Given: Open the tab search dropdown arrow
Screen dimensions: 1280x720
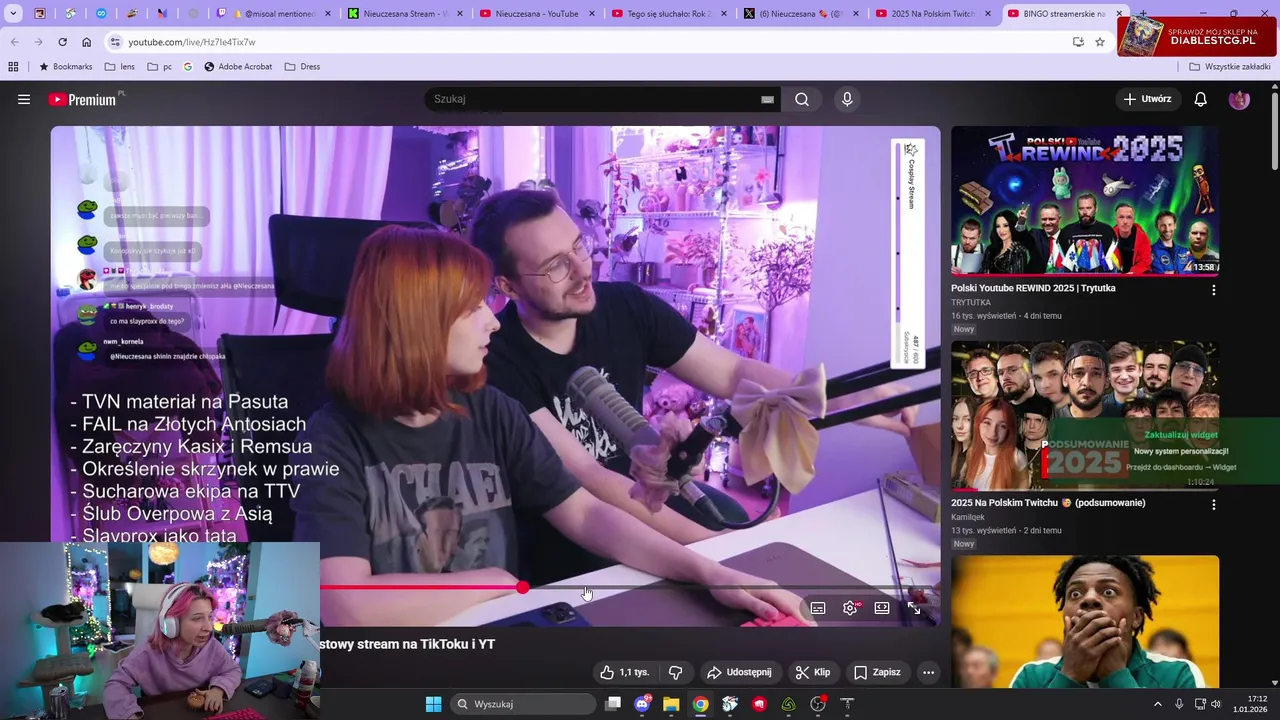Looking at the screenshot, I should coord(13,14).
